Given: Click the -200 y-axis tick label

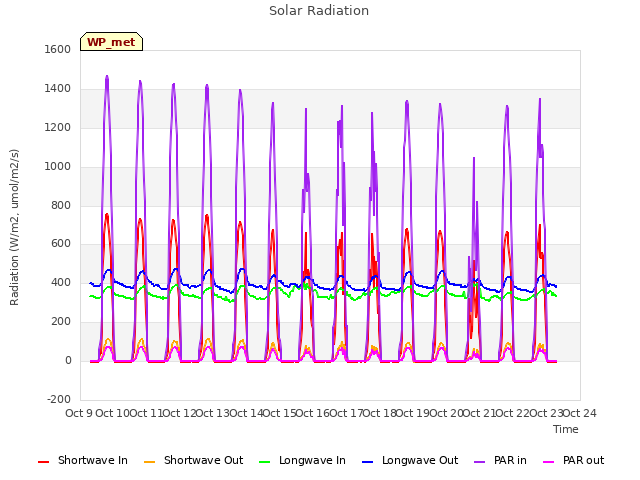Looking at the screenshot, I should click(59, 399).
